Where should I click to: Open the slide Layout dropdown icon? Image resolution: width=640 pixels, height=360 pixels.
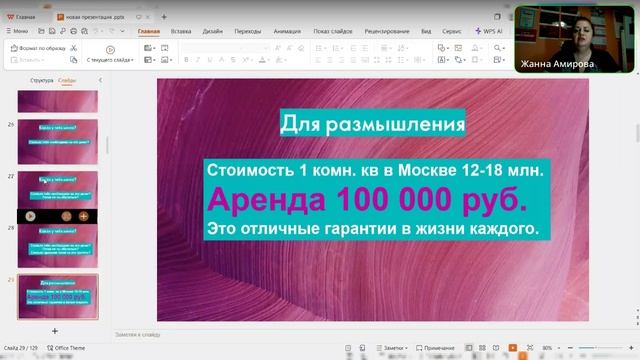coord(149,60)
